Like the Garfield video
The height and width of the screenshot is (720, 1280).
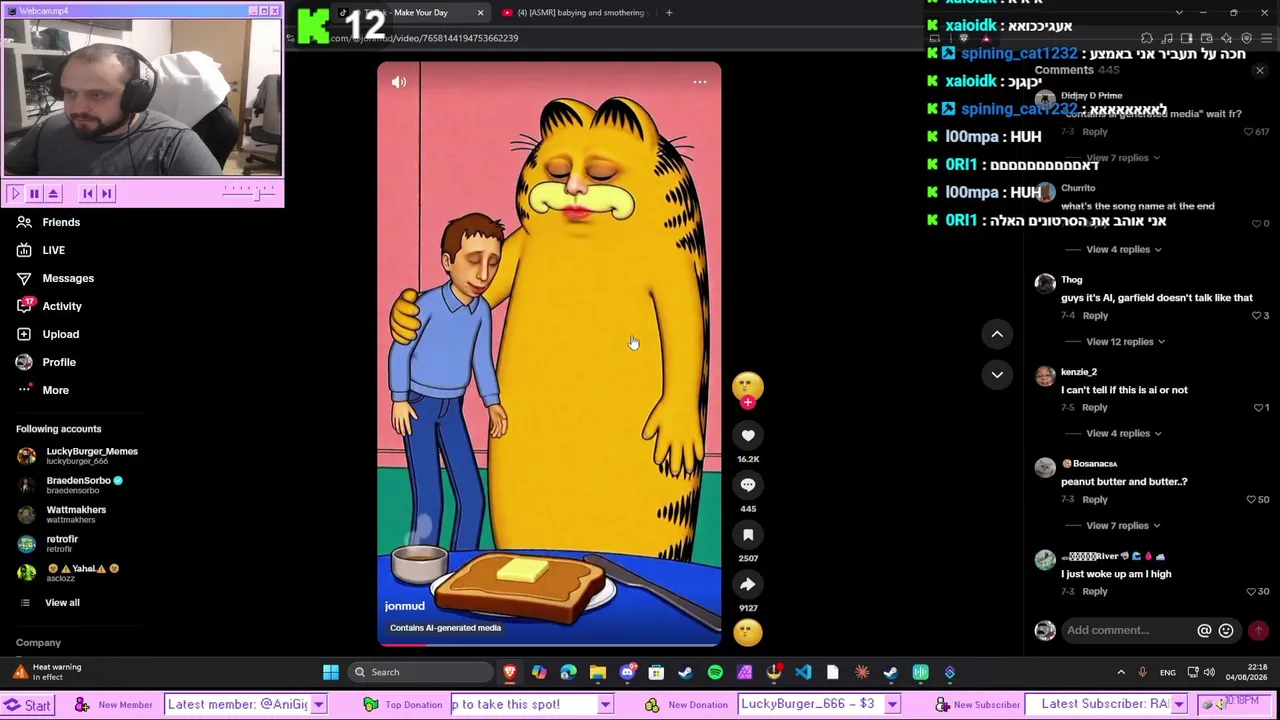[748, 435]
